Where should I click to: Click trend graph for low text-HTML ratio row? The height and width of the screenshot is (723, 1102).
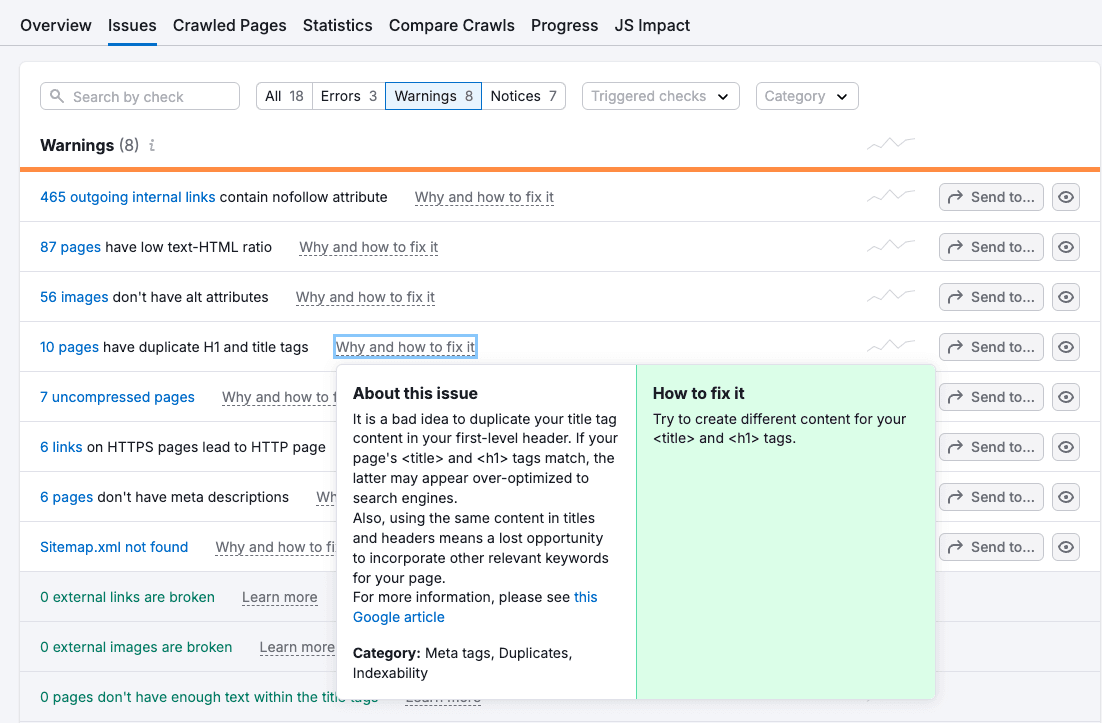pyautogui.click(x=890, y=246)
